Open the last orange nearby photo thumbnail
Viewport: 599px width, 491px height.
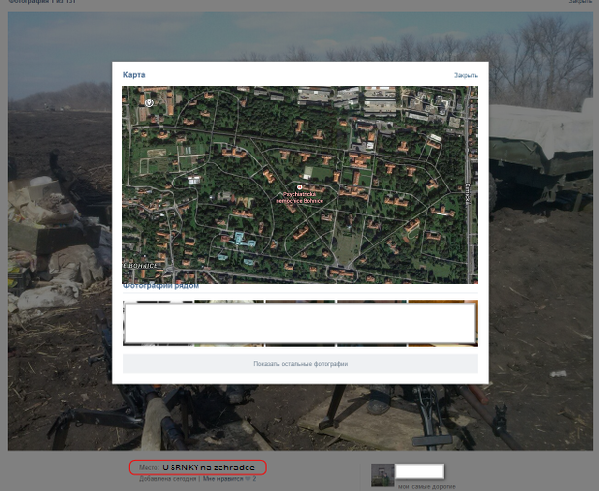click(x=443, y=323)
